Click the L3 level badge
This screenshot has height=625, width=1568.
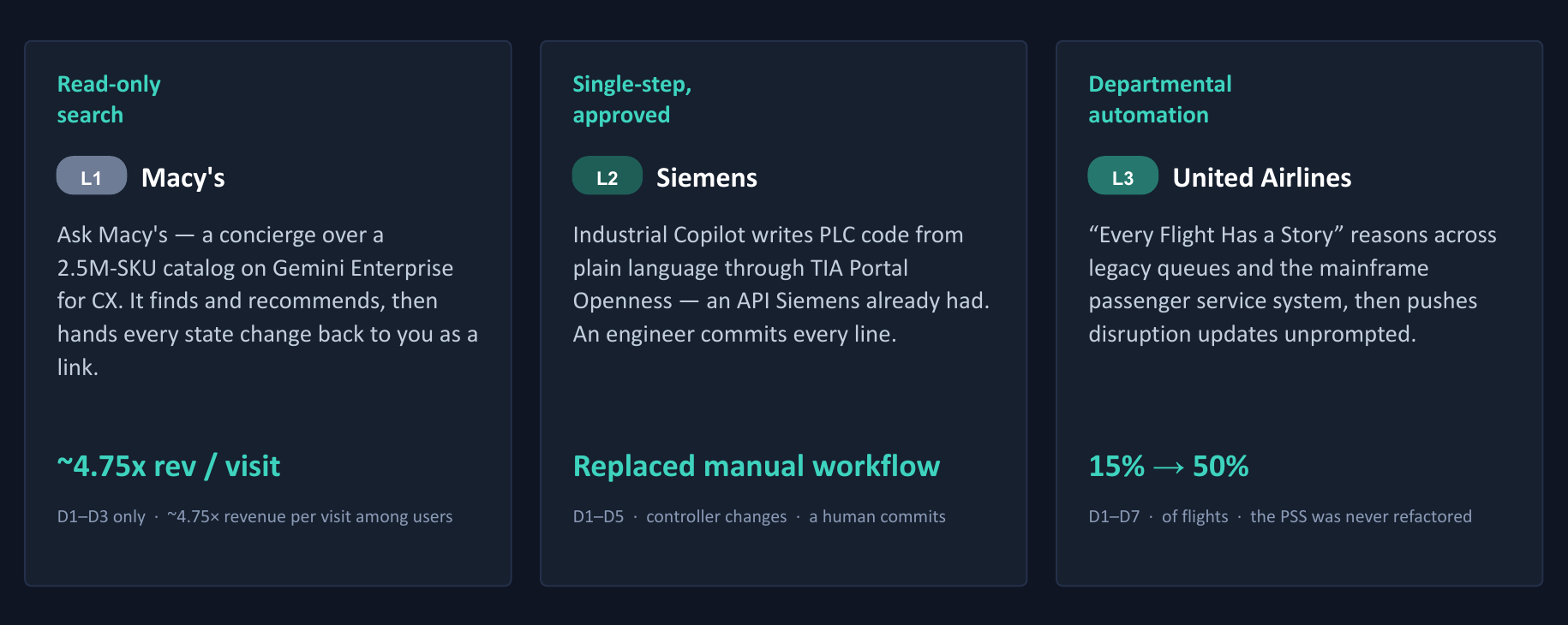click(1123, 176)
